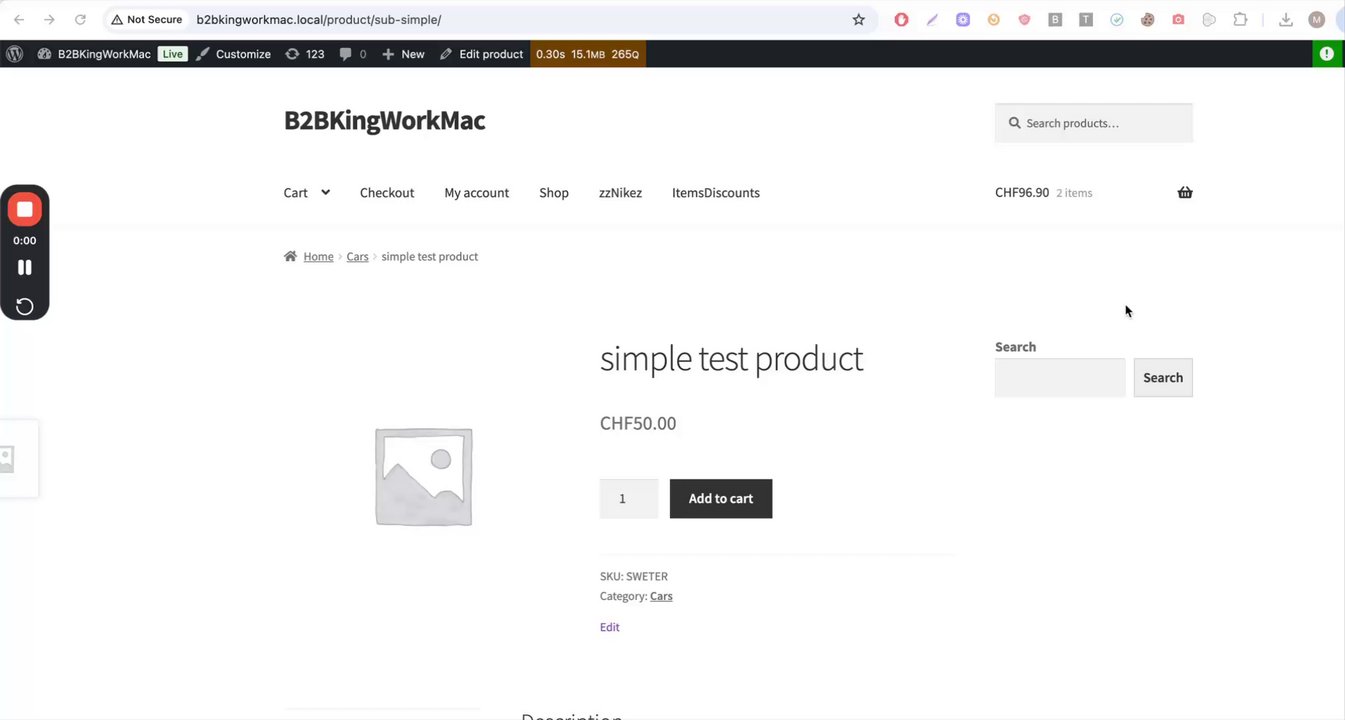Pause the recording
This screenshot has height=720, width=1345.
click(x=25, y=267)
